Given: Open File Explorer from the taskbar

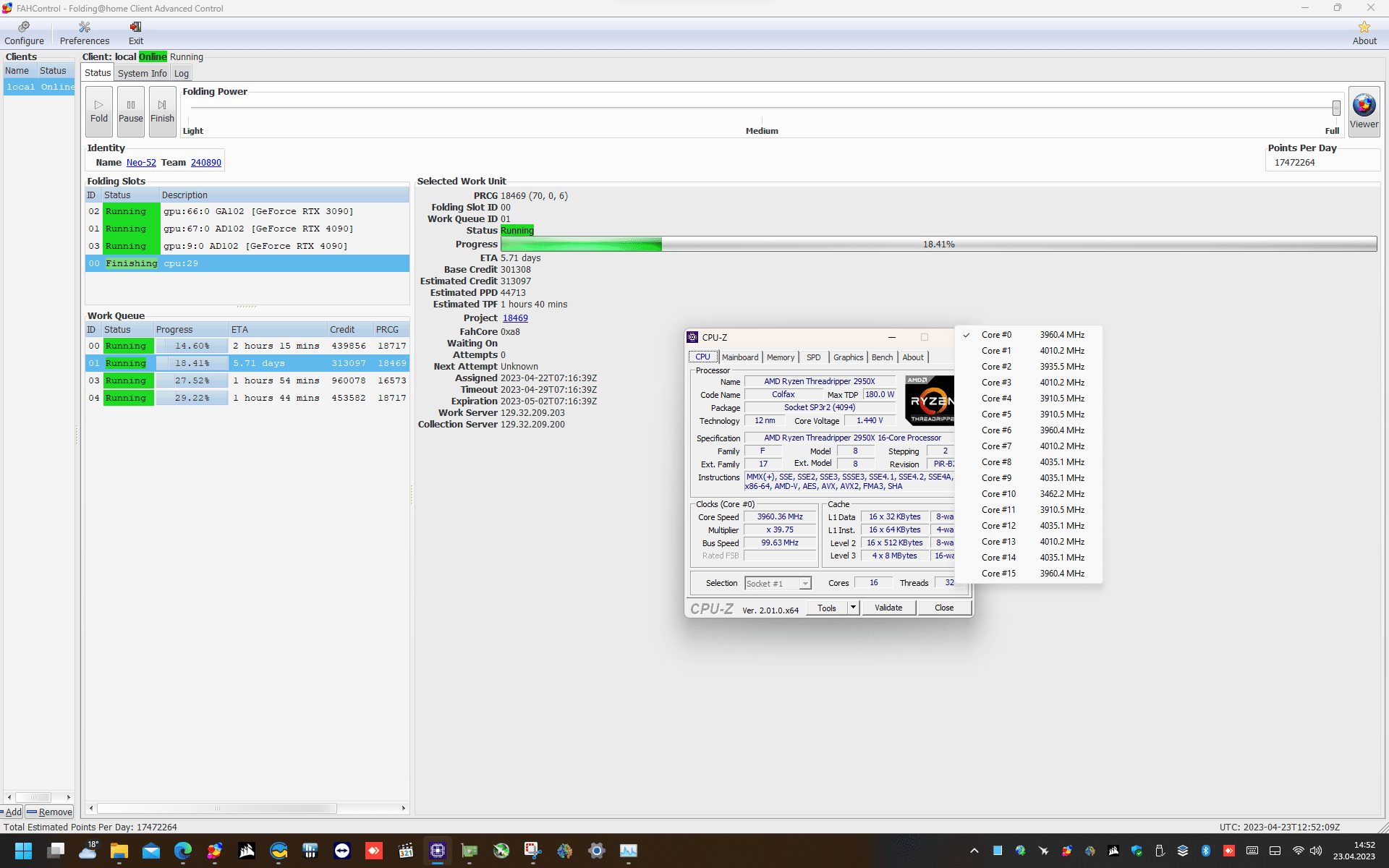Looking at the screenshot, I should [119, 851].
